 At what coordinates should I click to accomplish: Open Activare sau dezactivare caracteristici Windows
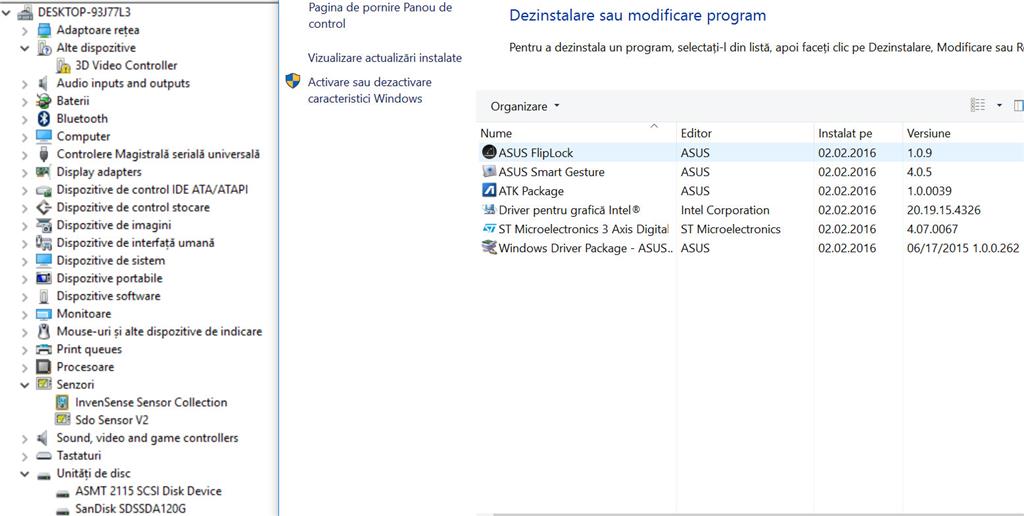pos(370,90)
